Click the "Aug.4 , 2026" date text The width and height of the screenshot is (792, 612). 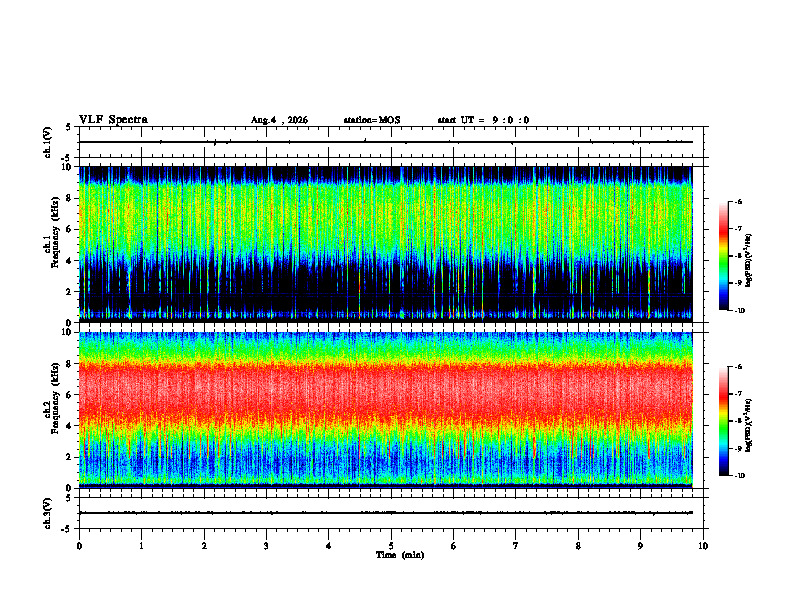coord(279,120)
